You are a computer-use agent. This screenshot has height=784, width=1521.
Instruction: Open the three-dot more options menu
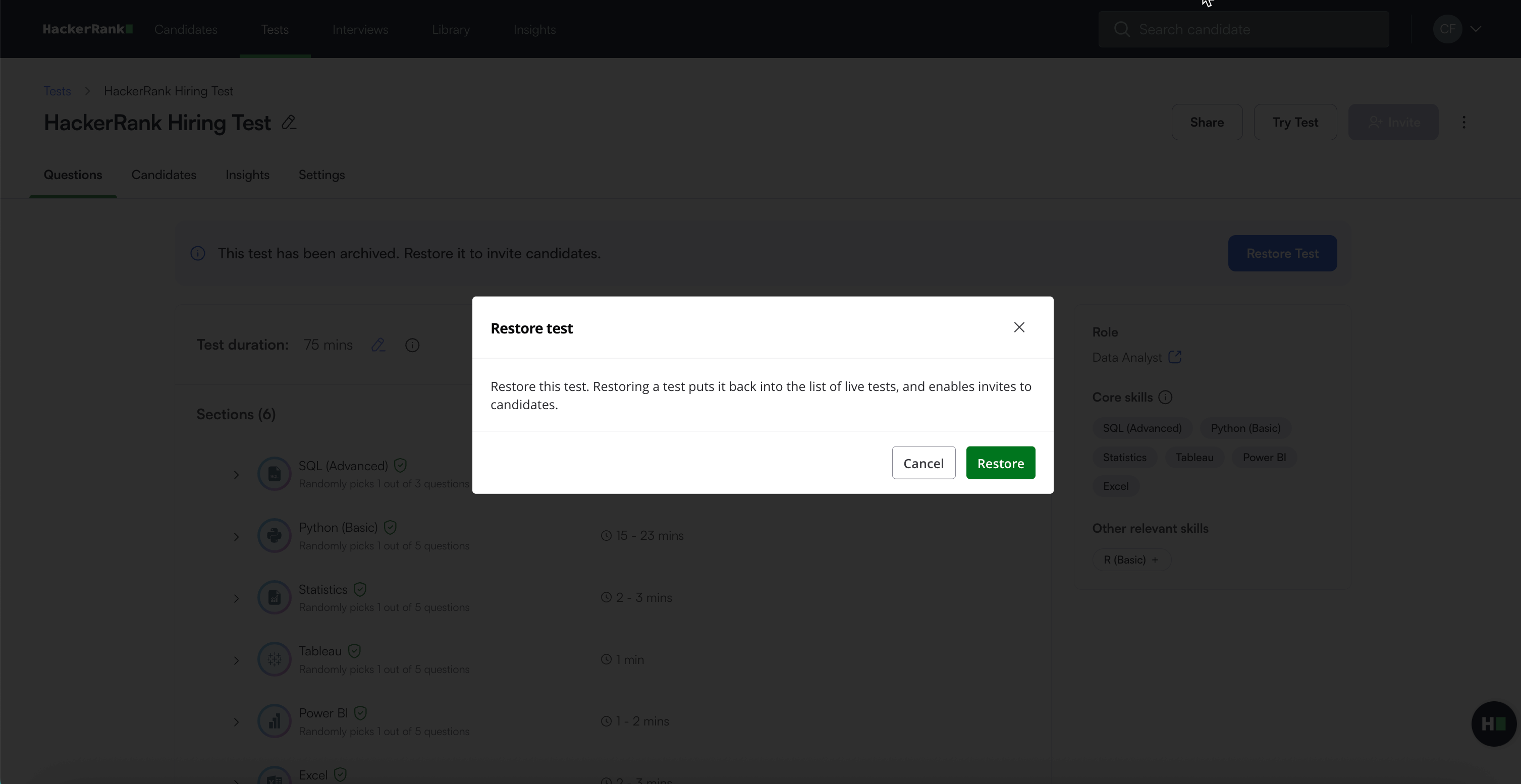tap(1464, 122)
